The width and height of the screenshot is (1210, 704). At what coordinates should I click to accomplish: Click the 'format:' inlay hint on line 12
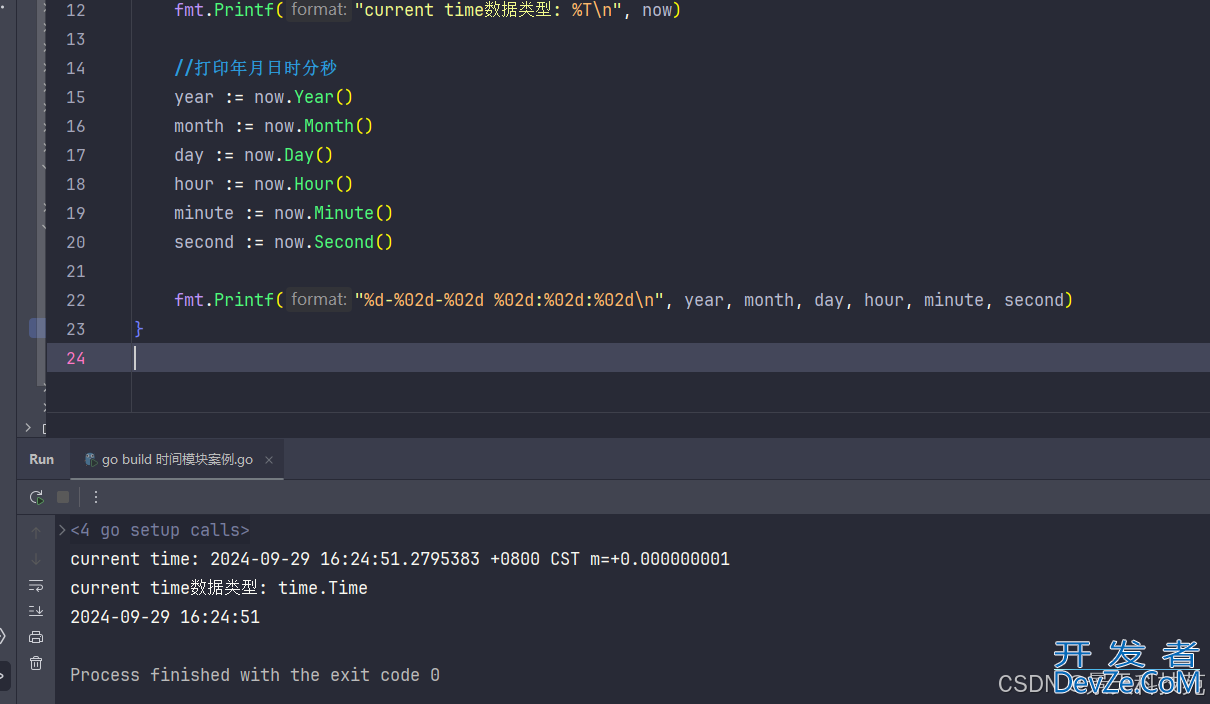319,10
